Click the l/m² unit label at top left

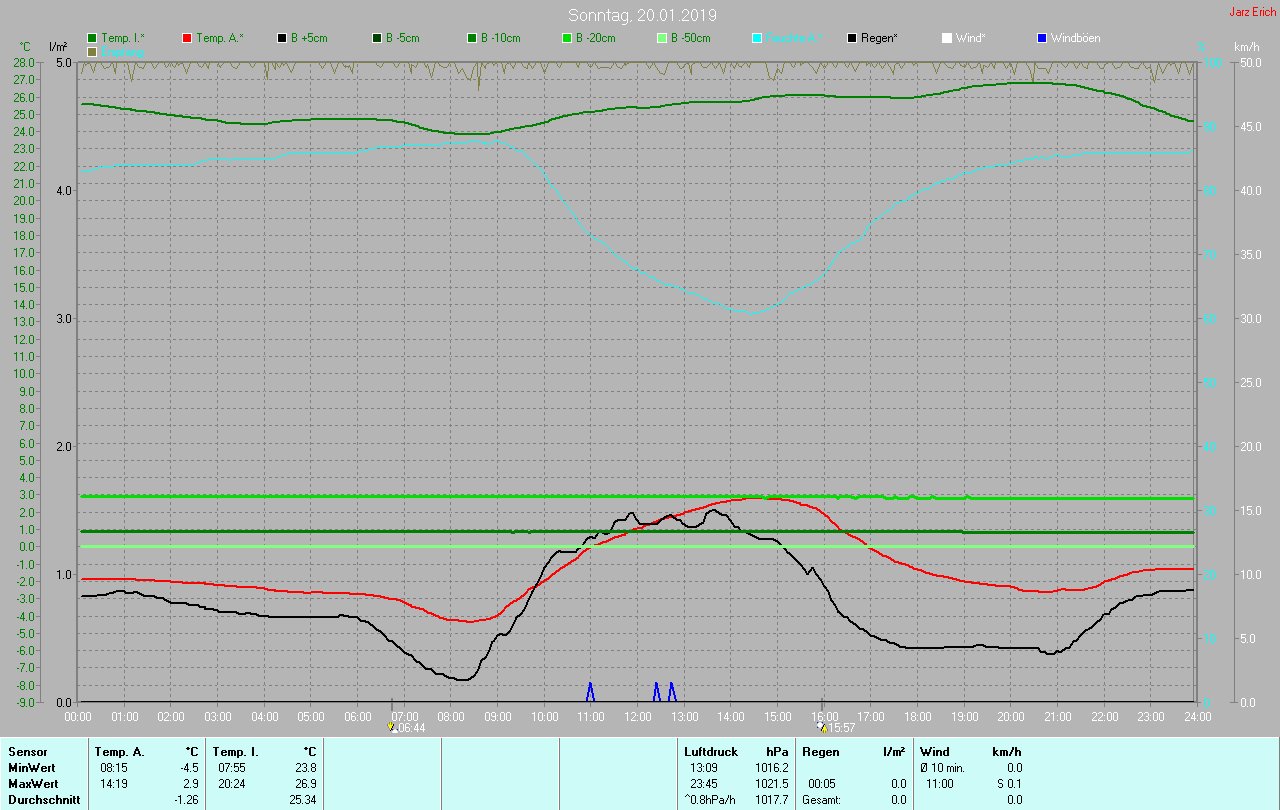point(58,47)
